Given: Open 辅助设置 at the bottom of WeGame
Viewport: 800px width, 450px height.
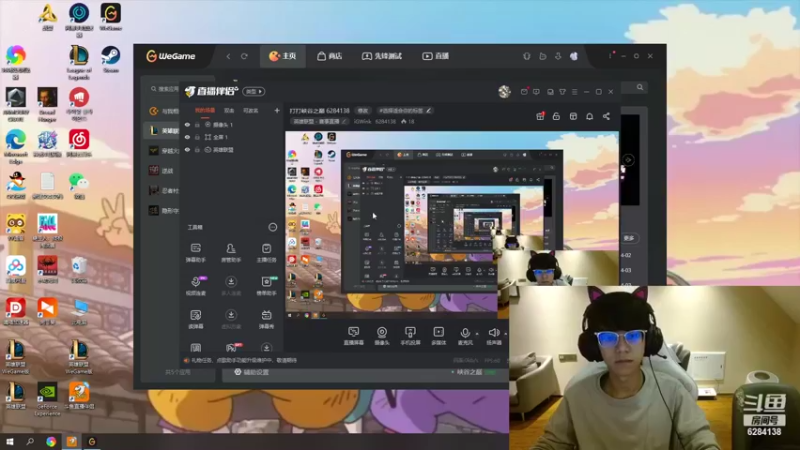Looking at the screenshot, I should click(252, 372).
